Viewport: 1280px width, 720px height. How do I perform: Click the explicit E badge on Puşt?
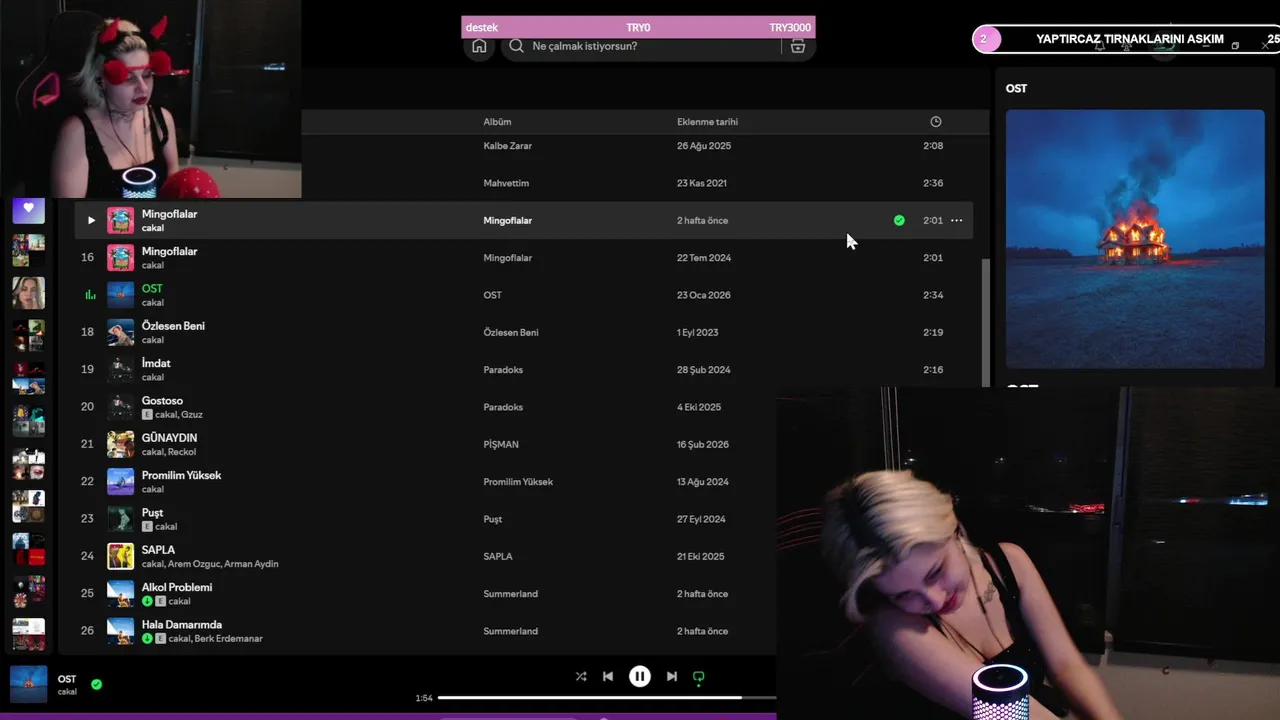(x=147, y=527)
